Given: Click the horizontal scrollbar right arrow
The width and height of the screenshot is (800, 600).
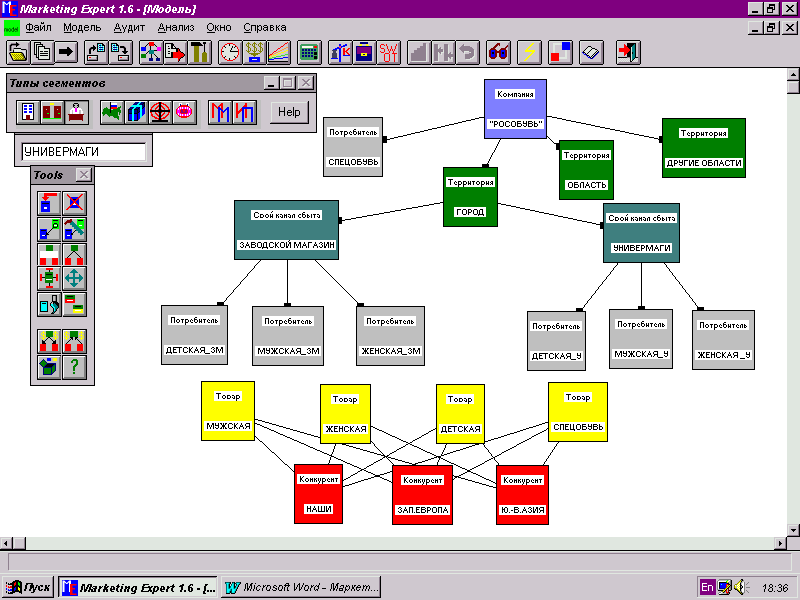Looking at the screenshot, I should (780, 543).
